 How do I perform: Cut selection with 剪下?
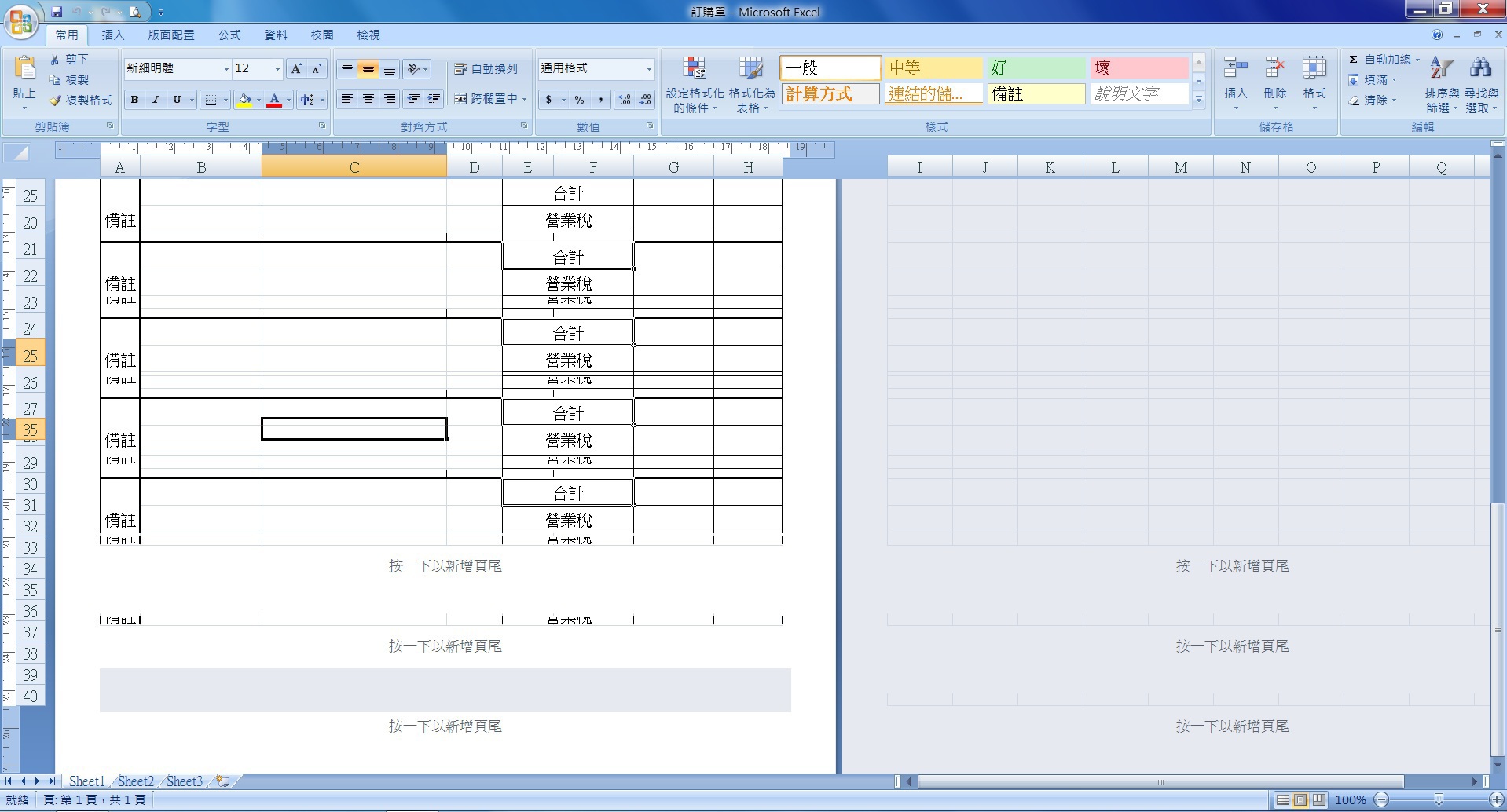click(69, 60)
